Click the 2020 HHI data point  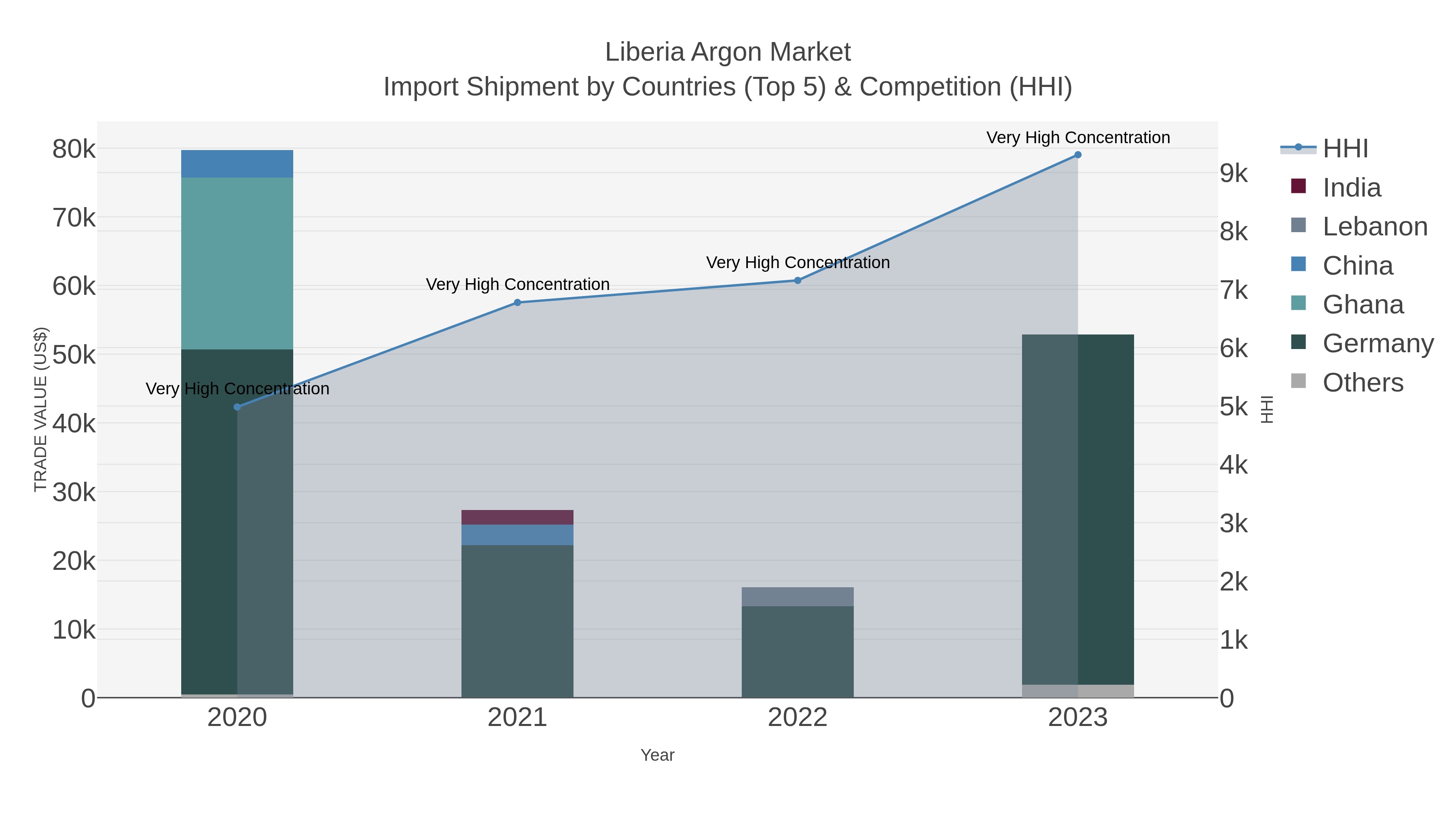(x=237, y=407)
